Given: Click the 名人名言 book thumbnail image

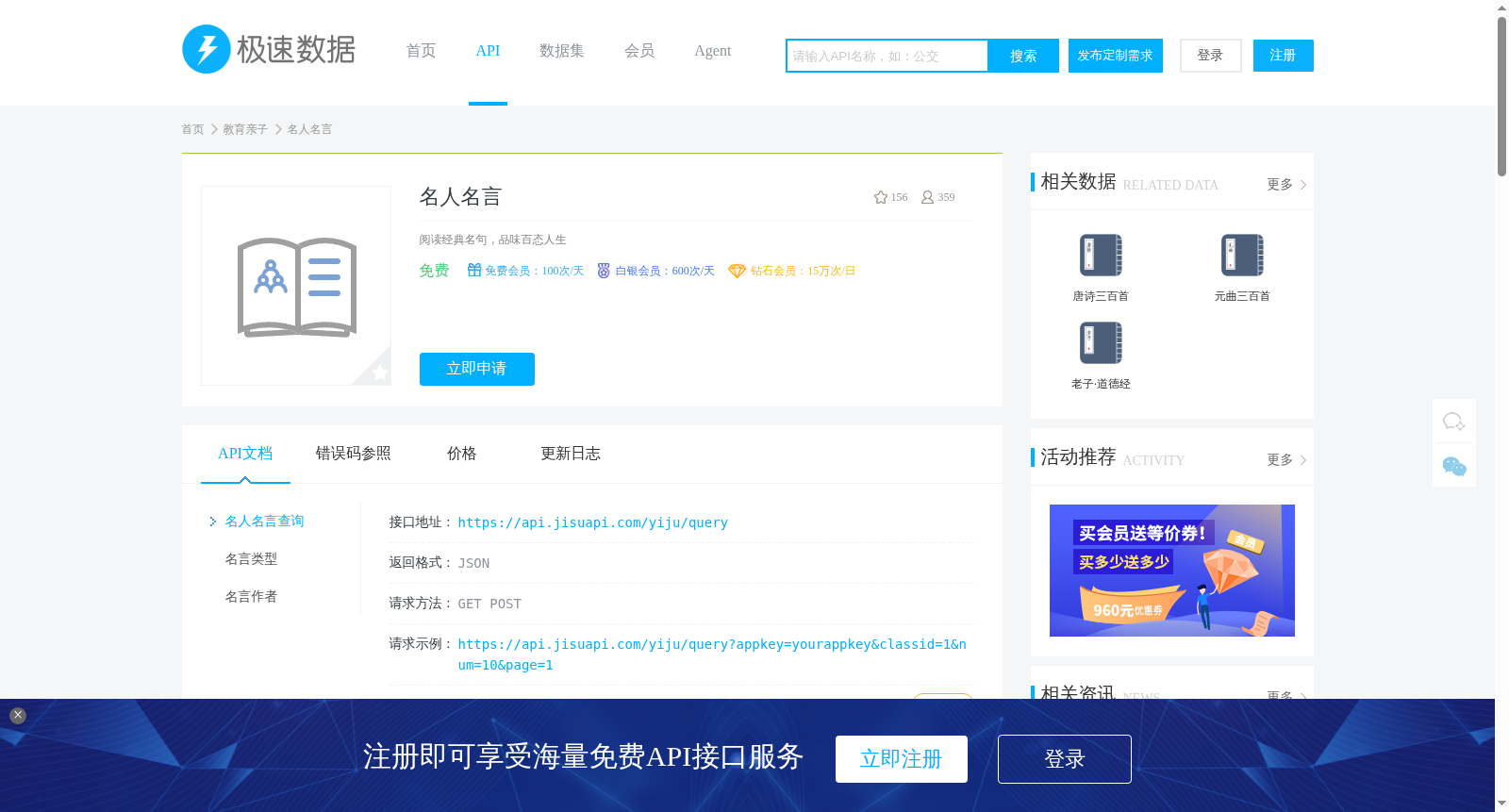Looking at the screenshot, I should pyautogui.click(x=296, y=286).
